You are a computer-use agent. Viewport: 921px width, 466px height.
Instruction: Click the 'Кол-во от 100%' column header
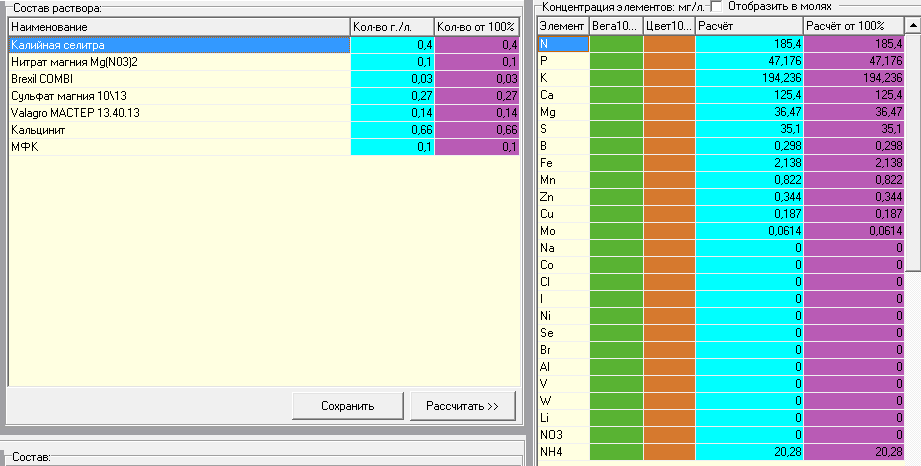(x=476, y=27)
